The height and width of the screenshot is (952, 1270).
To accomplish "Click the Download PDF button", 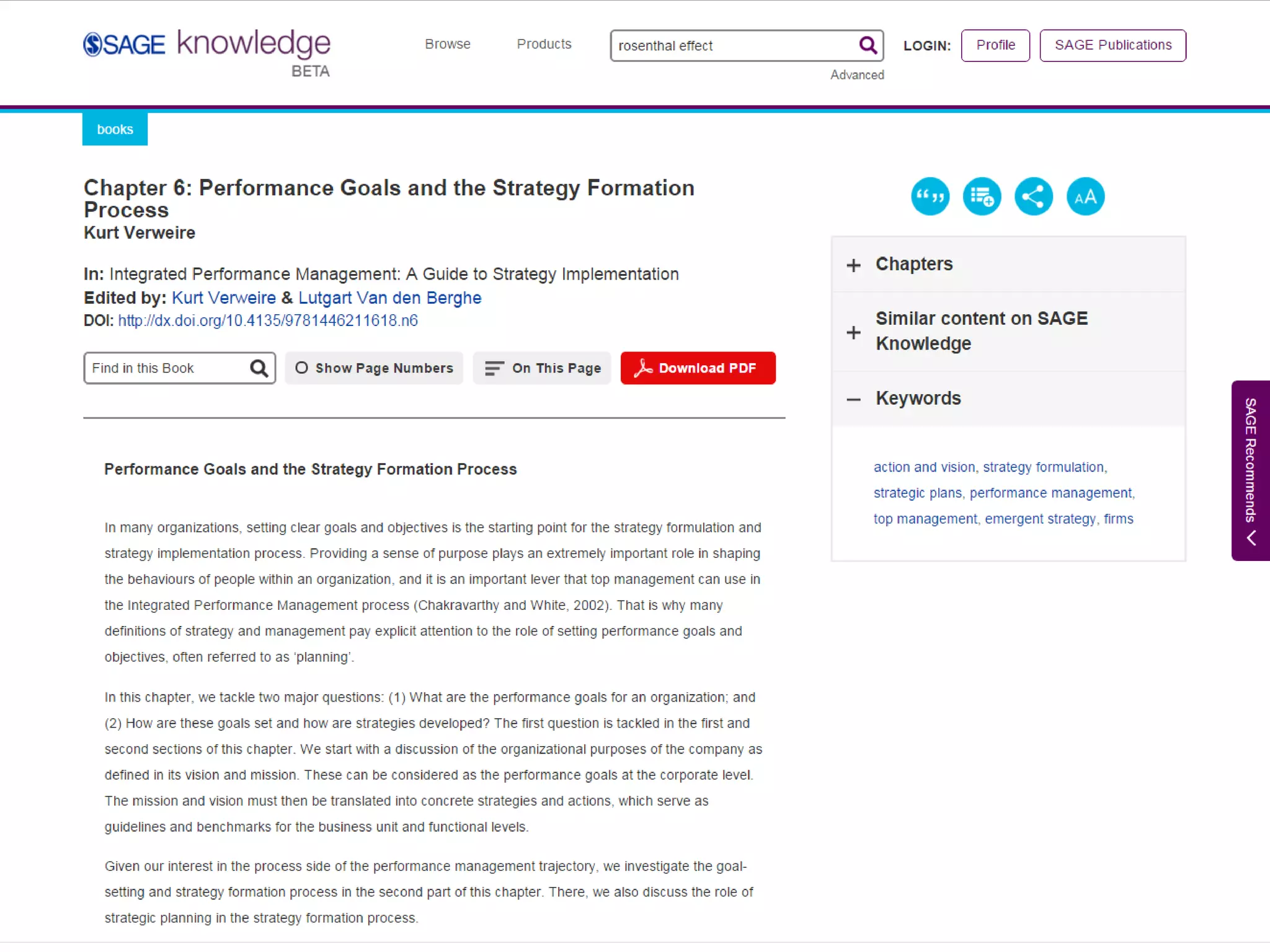I will pyautogui.click(x=698, y=368).
